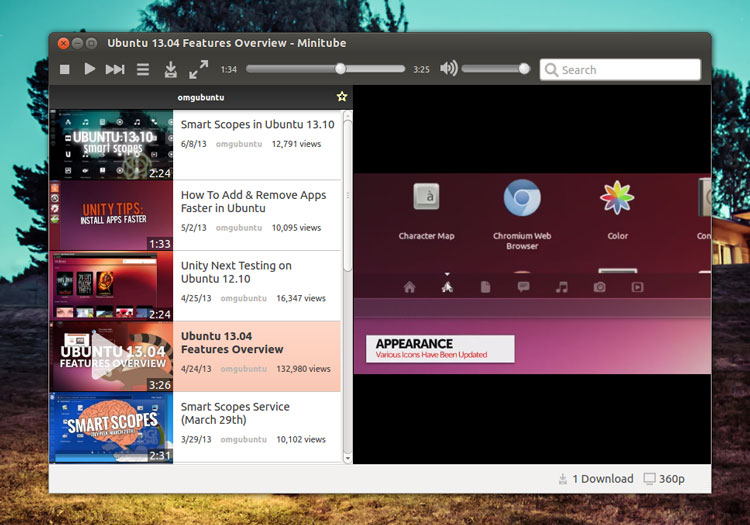Maximize the Minitube window
Viewport: 750px width, 525px height.
click(91, 44)
